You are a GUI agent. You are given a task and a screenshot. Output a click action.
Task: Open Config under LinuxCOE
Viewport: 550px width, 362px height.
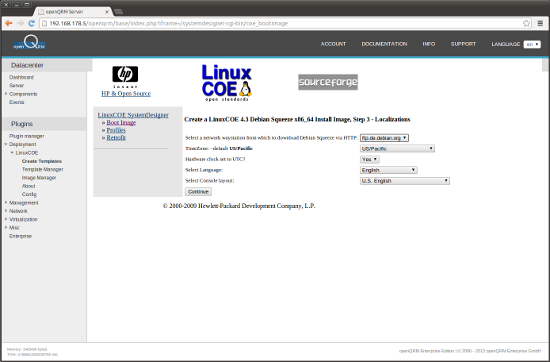pos(29,194)
